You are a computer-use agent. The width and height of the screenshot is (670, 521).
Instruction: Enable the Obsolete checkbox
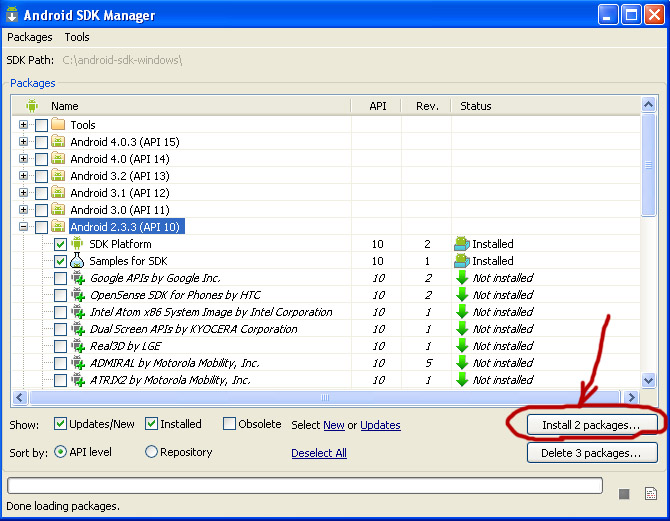click(230, 424)
